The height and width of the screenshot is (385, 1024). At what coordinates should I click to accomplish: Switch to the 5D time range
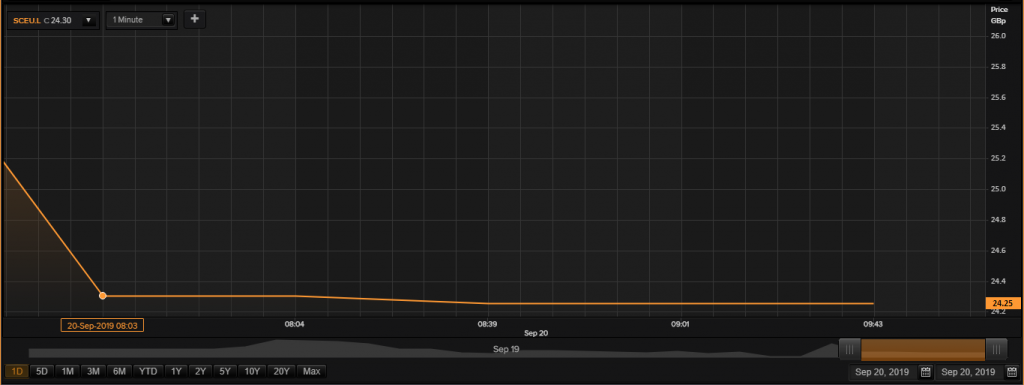coord(42,371)
